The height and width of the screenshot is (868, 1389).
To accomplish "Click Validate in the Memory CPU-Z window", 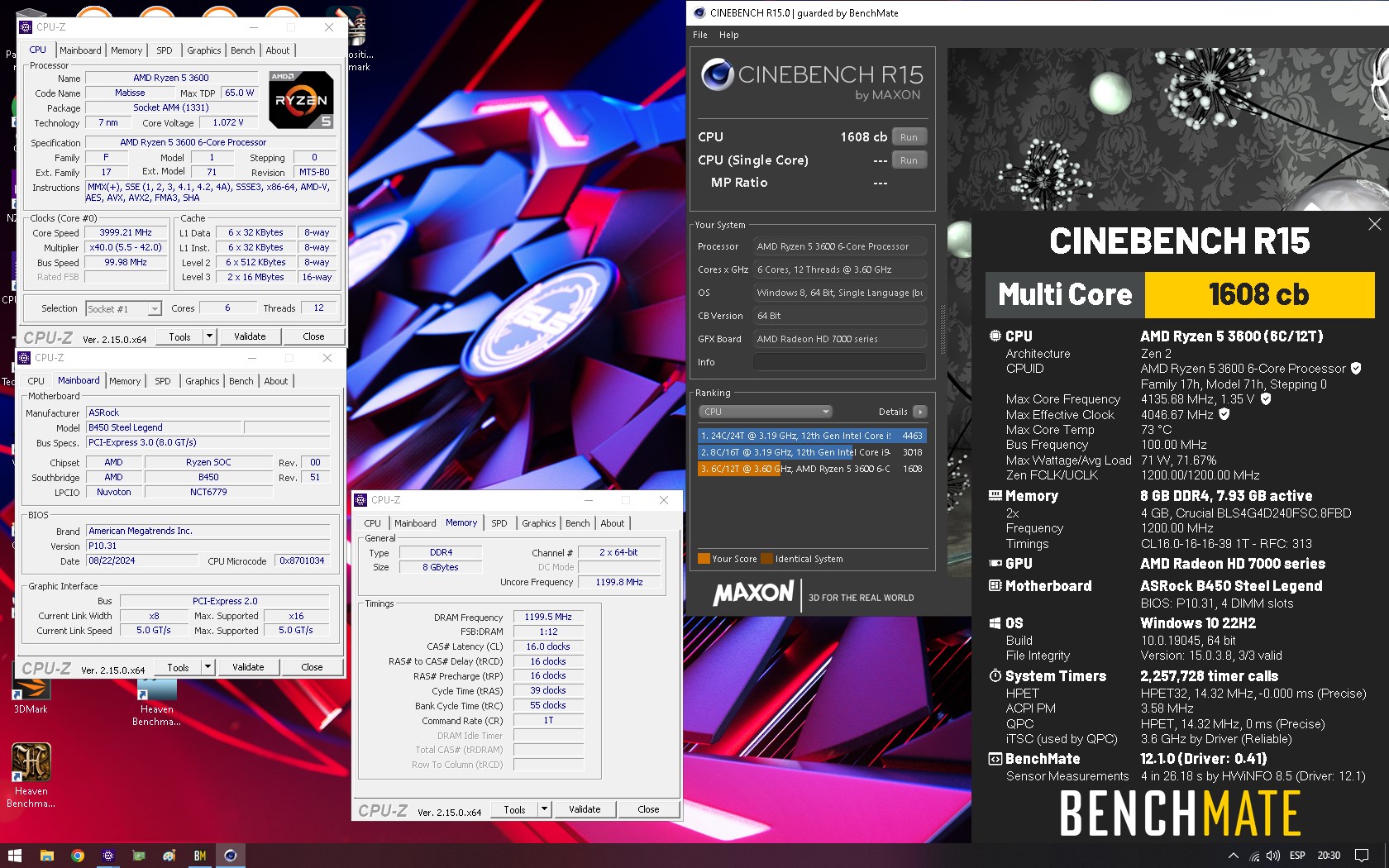I will (x=585, y=809).
